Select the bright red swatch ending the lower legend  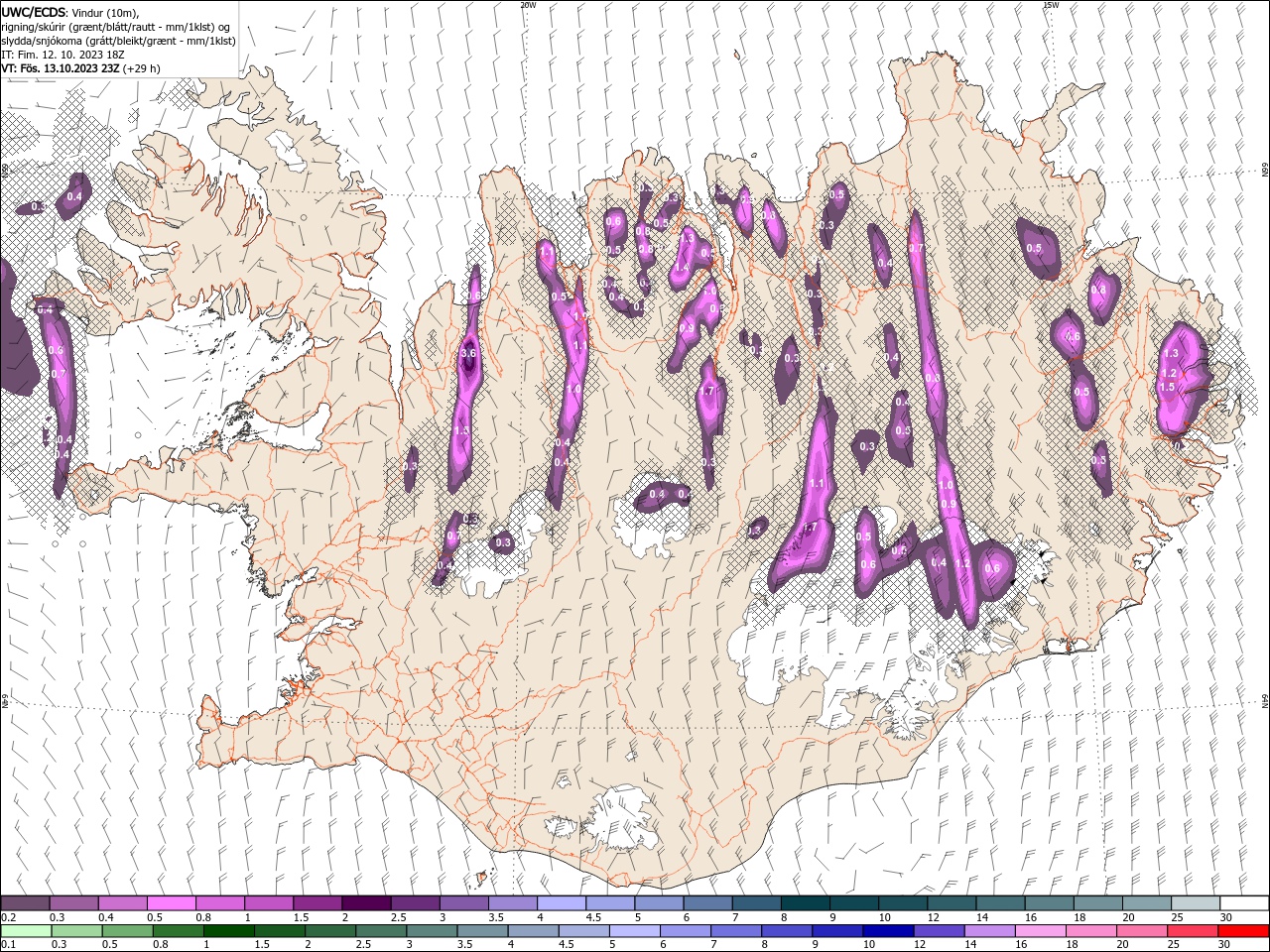point(1243,931)
